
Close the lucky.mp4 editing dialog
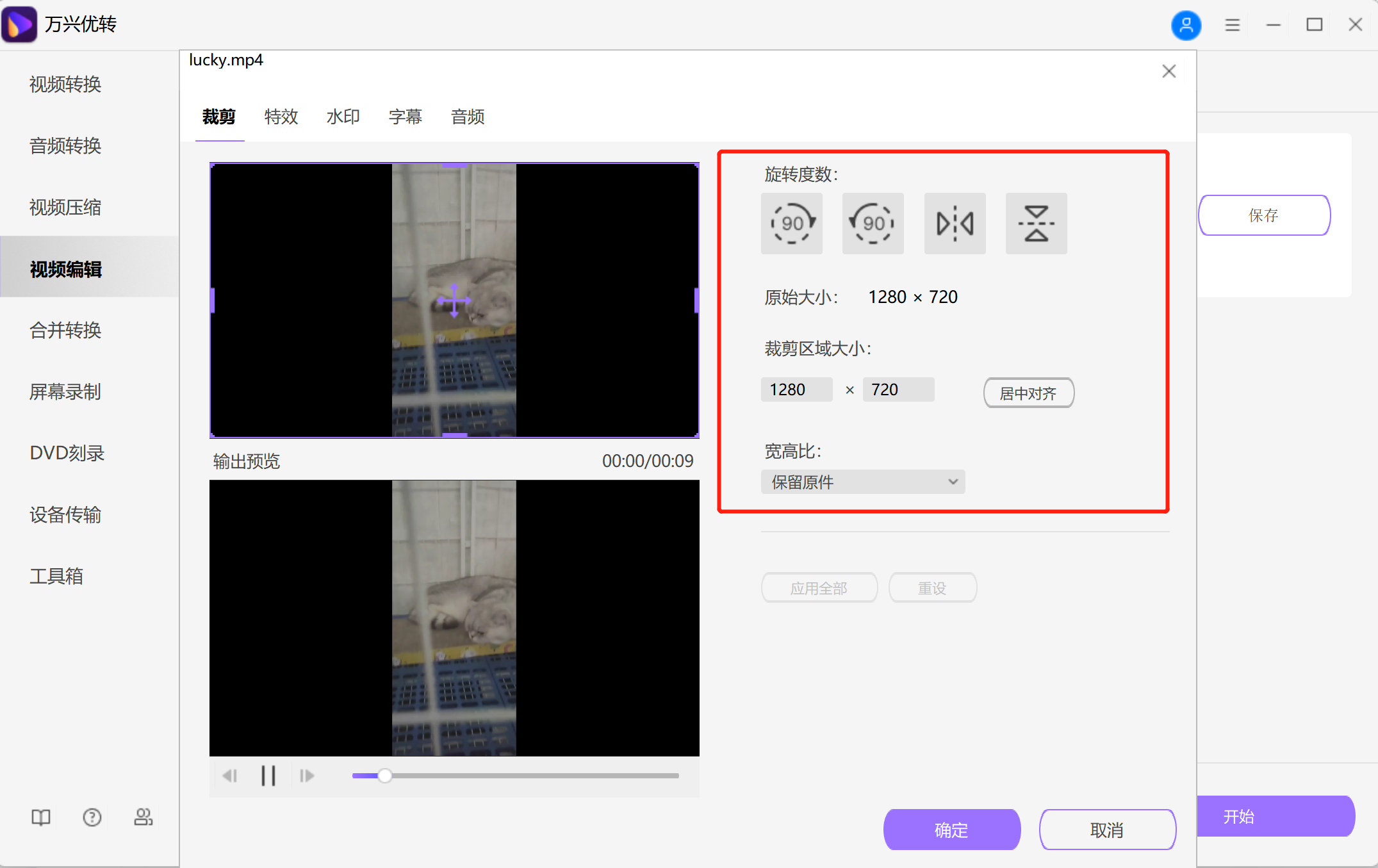tap(1169, 71)
